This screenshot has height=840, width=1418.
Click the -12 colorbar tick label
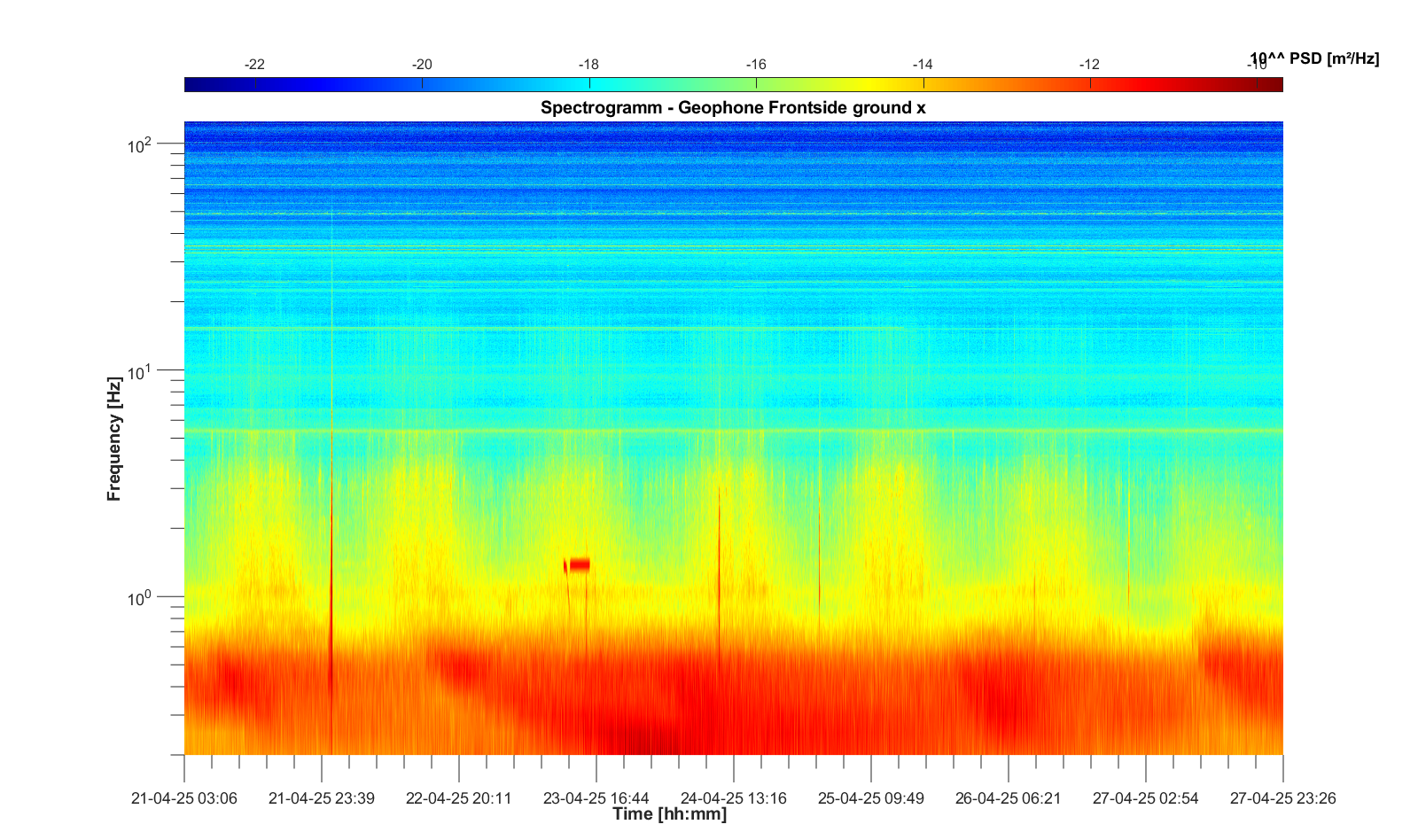click(x=1089, y=65)
